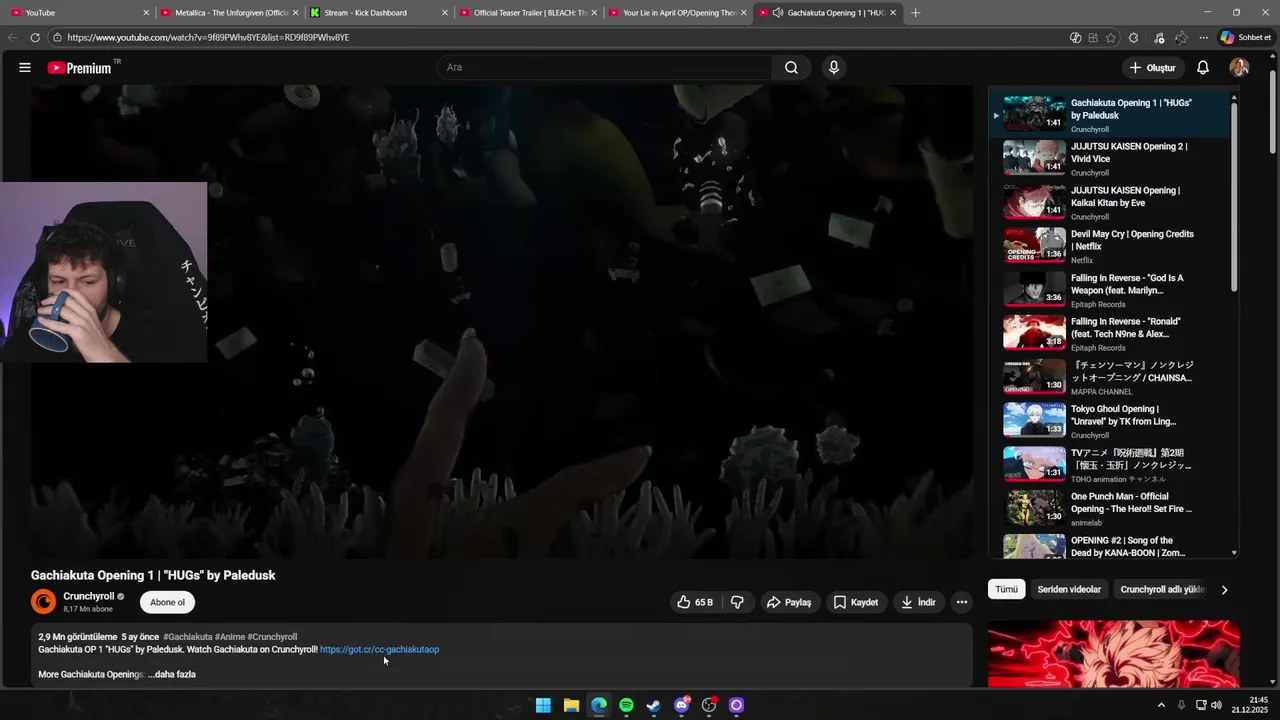Click the search magnifier button
The image size is (1280, 720).
click(791, 68)
